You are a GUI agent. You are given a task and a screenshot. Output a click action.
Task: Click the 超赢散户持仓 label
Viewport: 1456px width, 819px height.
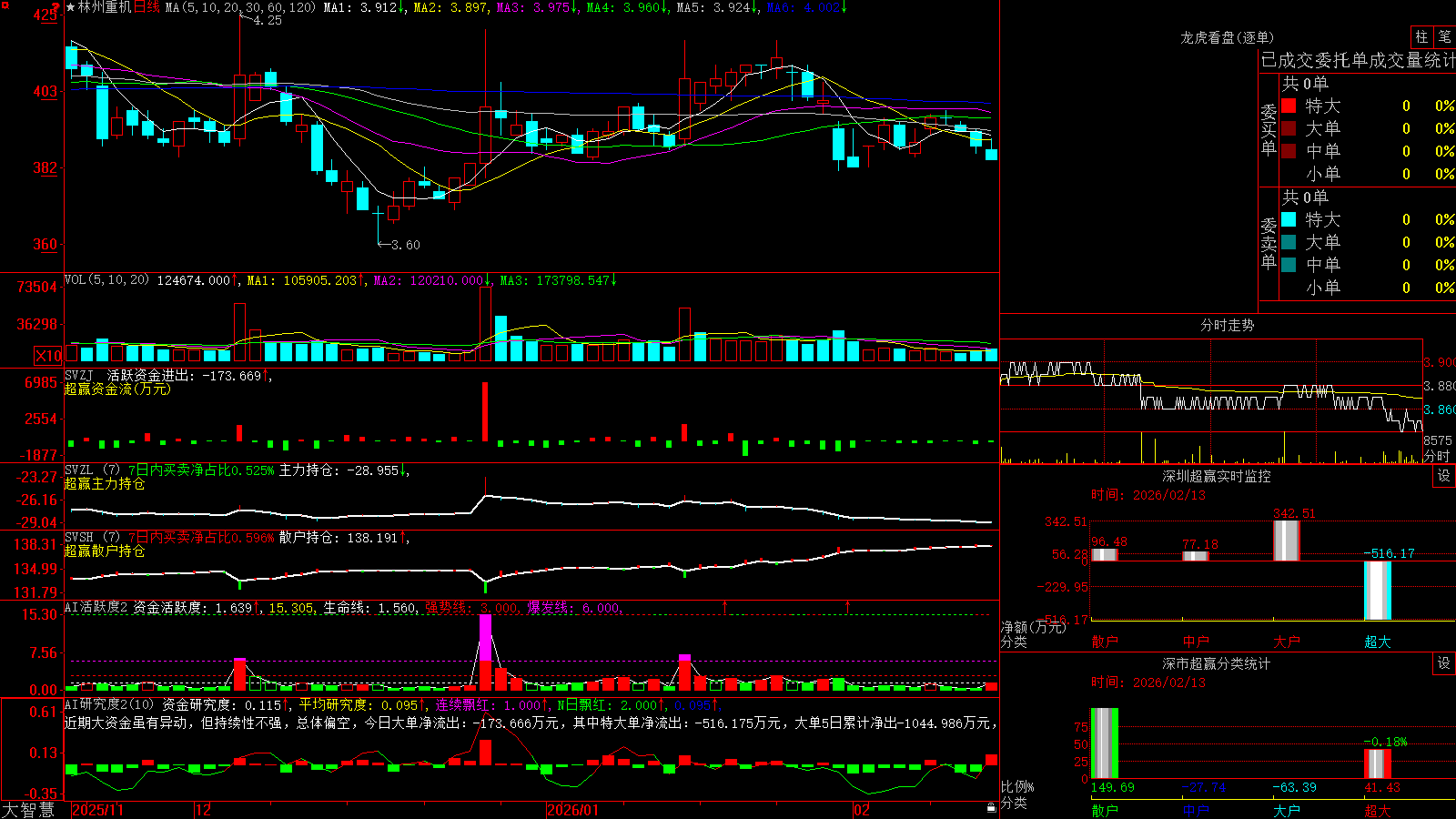pyautogui.click(x=105, y=551)
